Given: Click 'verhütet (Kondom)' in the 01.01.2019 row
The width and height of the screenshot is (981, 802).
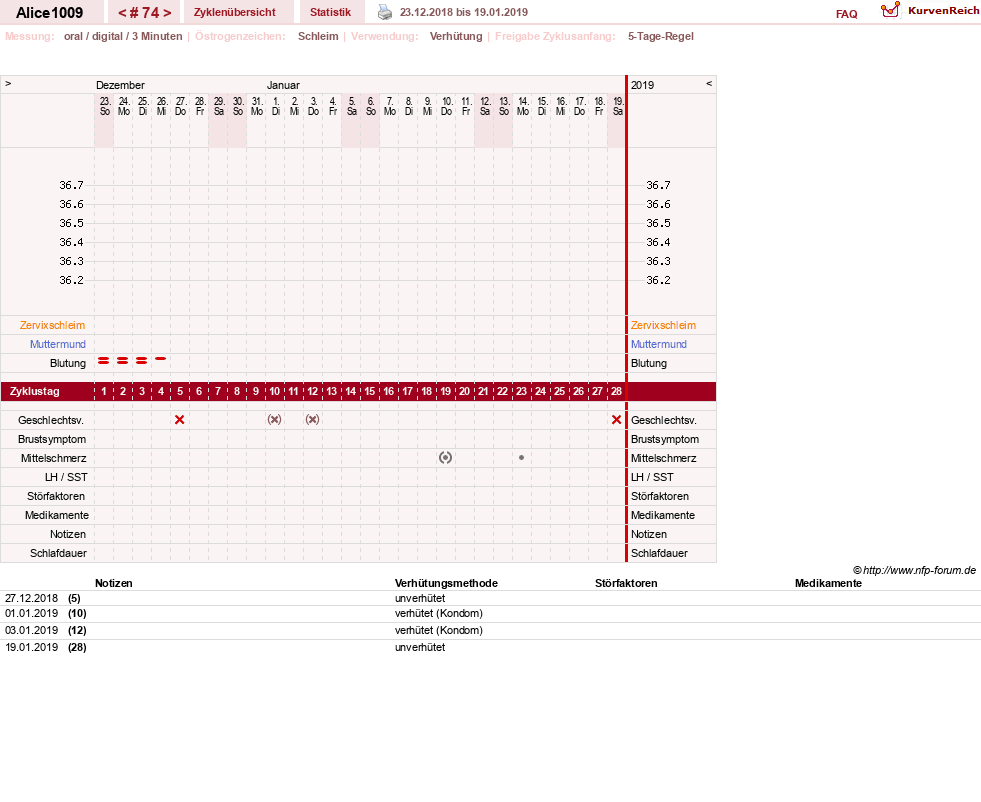Looking at the screenshot, I should tap(439, 613).
